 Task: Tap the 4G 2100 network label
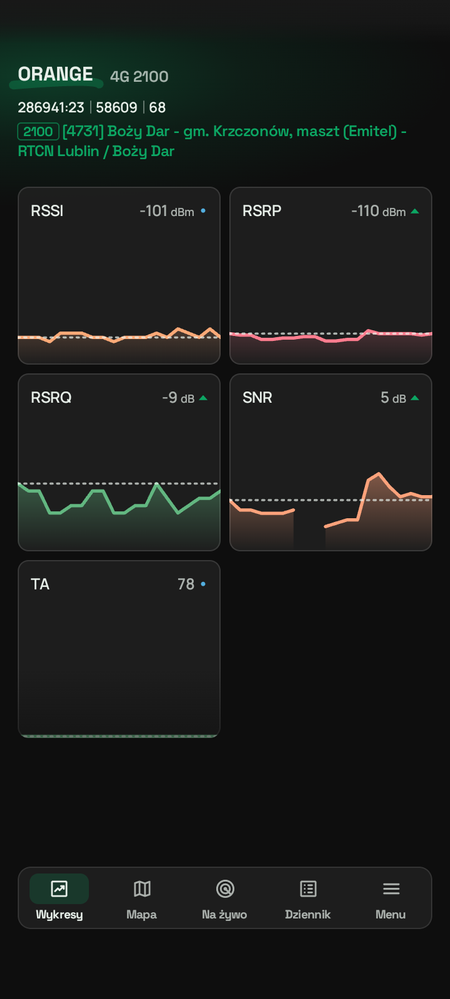139,77
